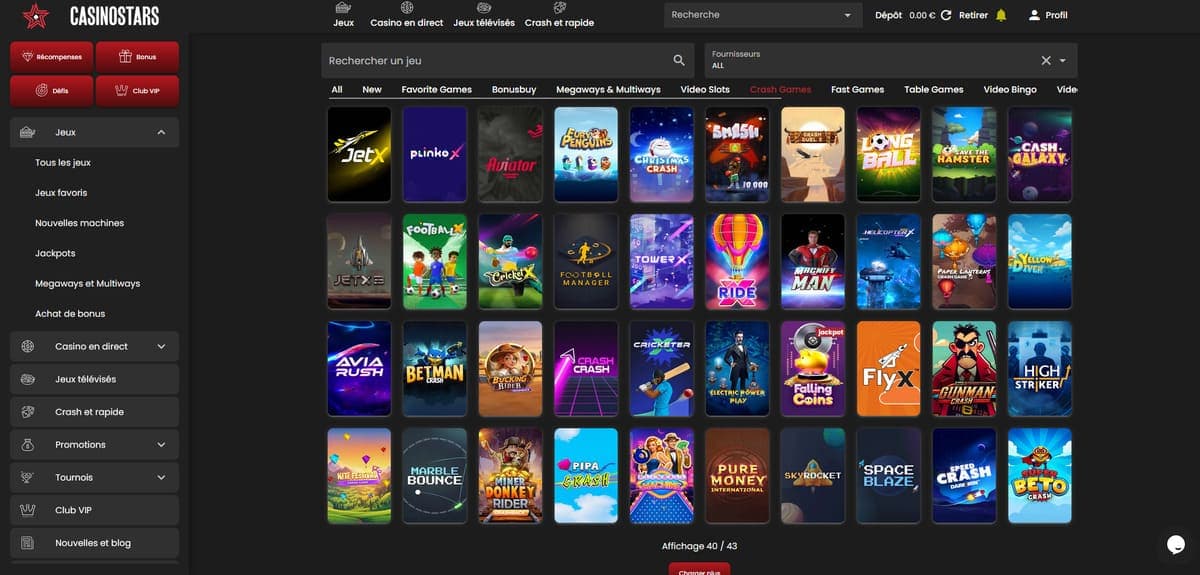This screenshot has height=575, width=1200.
Task: Open the Profil user icon
Action: (x=1034, y=15)
